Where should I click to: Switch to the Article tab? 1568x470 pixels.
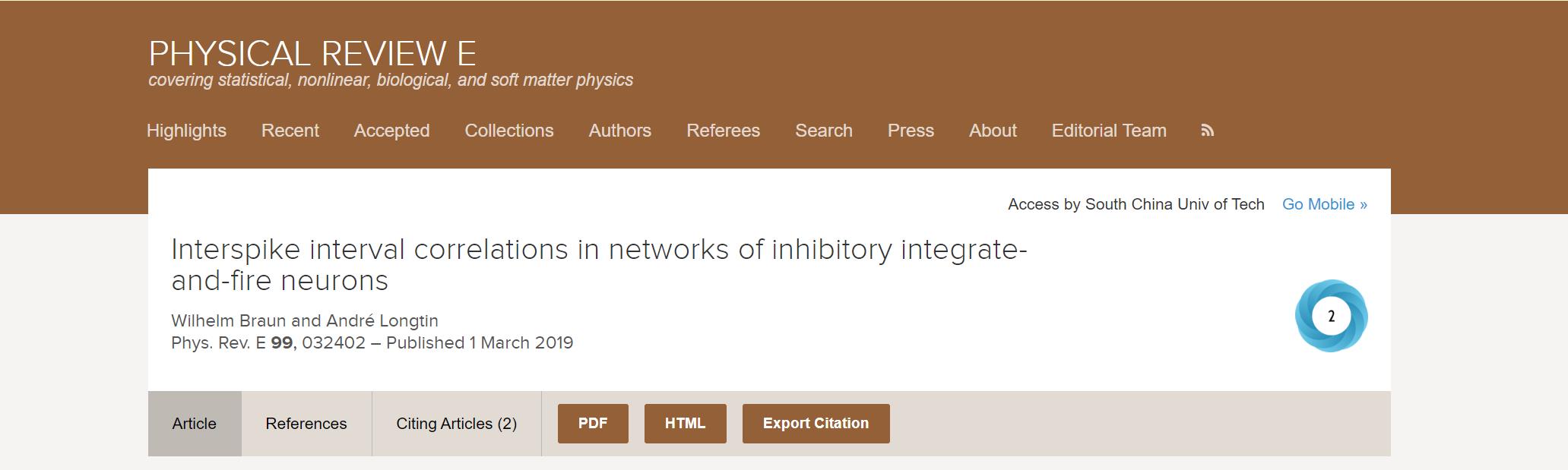coord(195,424)
